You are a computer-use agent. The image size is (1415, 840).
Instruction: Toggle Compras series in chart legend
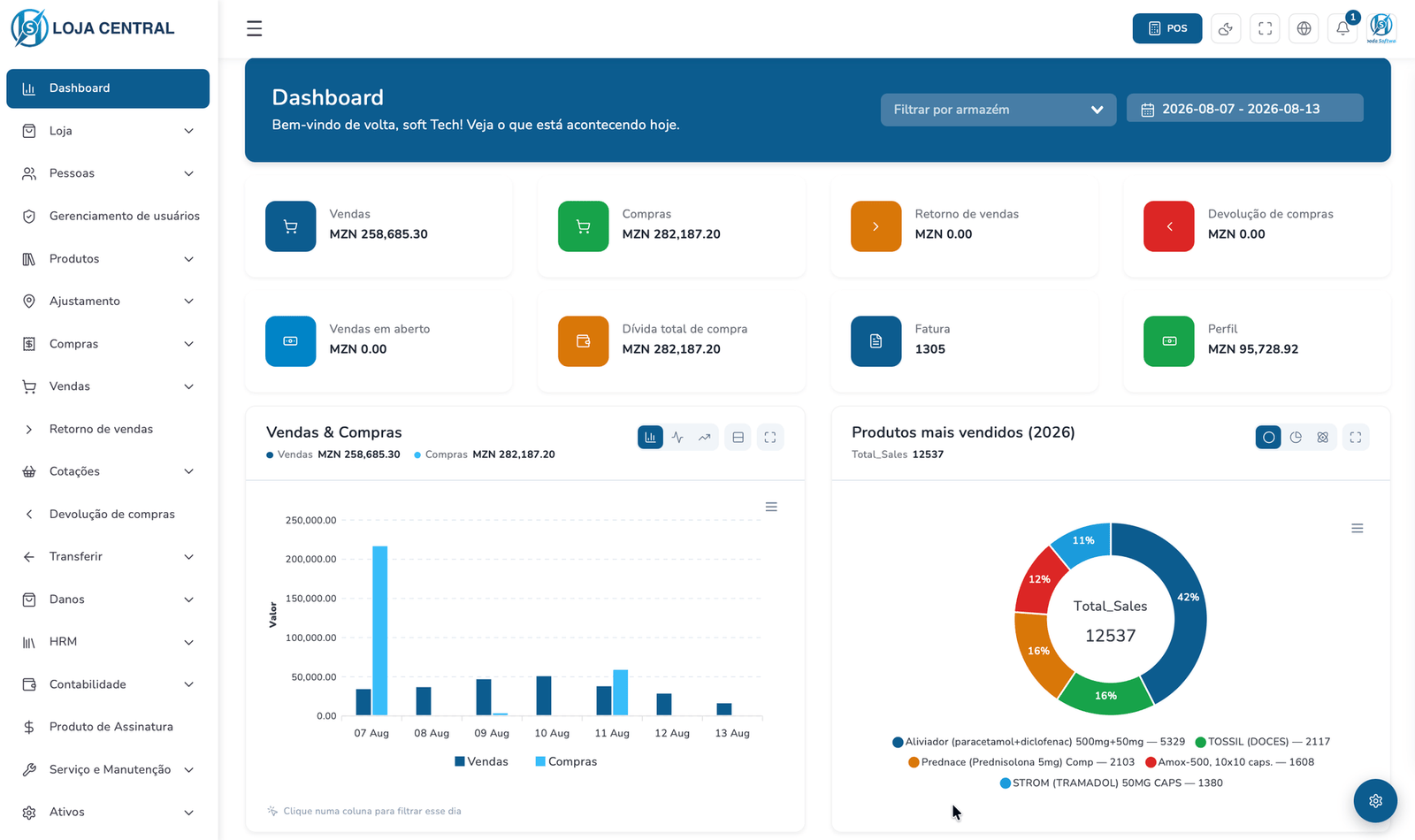566,761
